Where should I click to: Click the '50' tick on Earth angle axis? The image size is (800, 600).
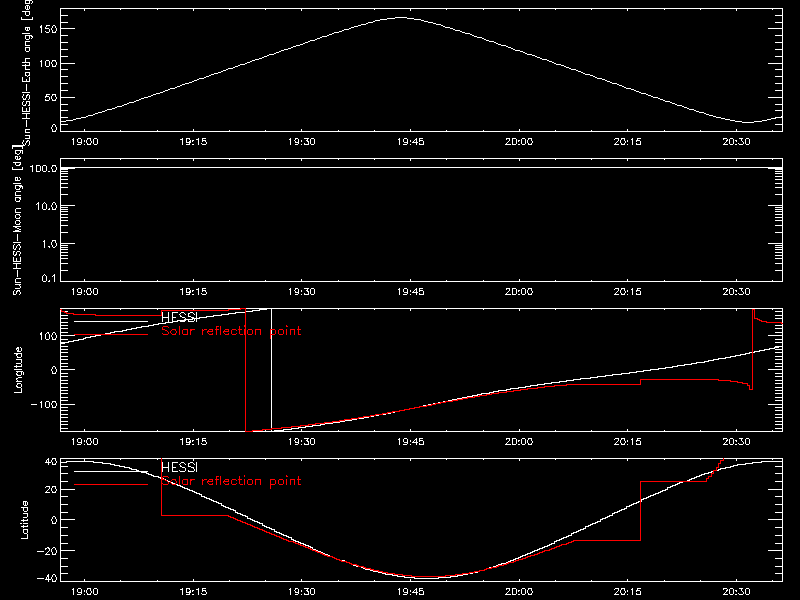pos(51,98)
